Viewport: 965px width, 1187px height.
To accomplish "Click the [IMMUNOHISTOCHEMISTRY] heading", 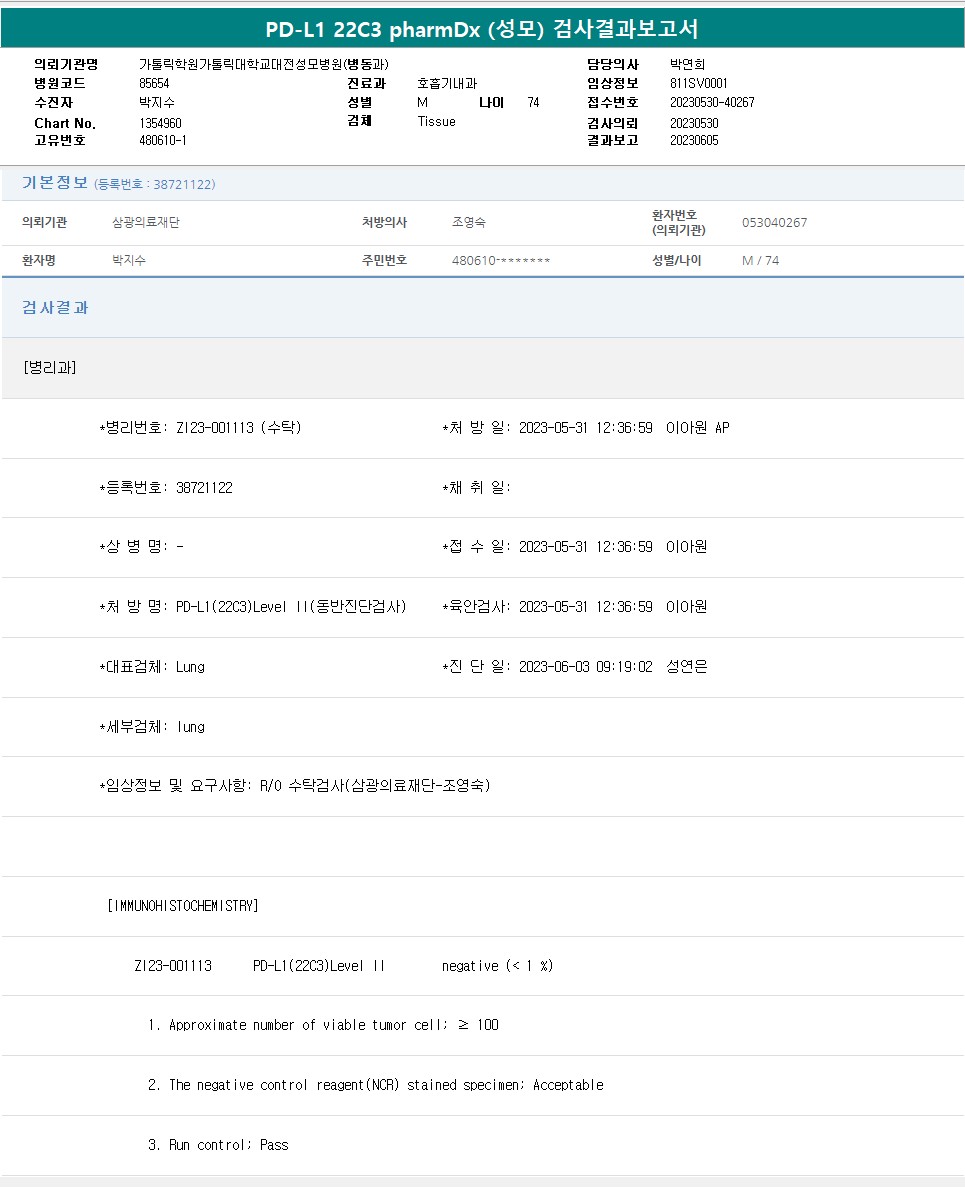I will [x=182, y=906].
